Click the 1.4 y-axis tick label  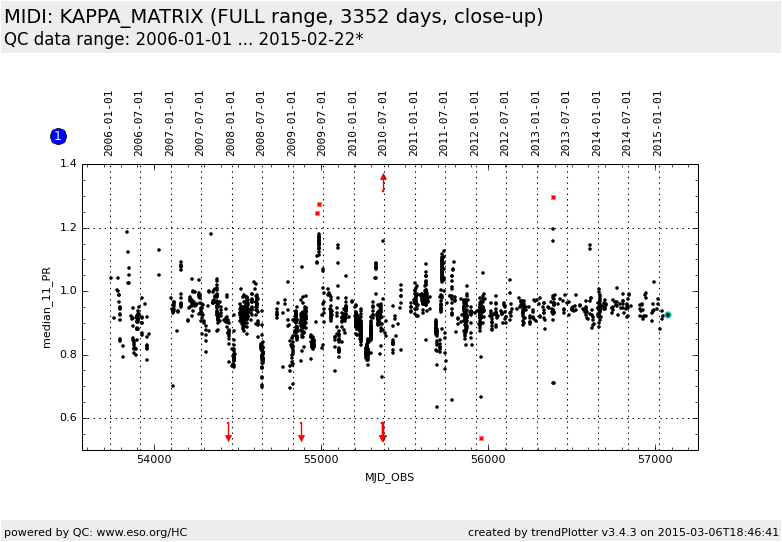pos(67,164)
